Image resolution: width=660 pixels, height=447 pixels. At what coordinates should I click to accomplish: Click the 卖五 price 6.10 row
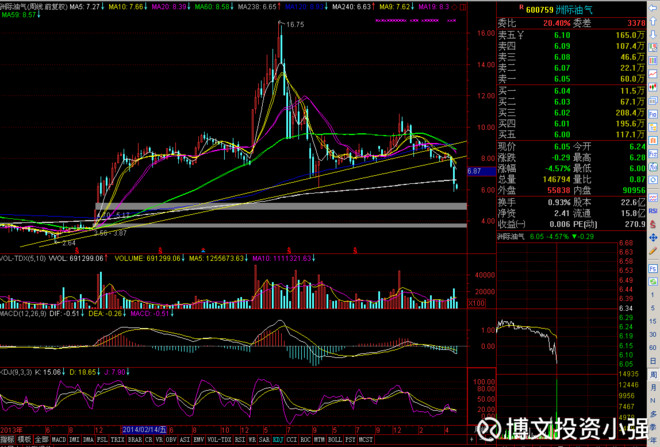[x=571, y=35]
